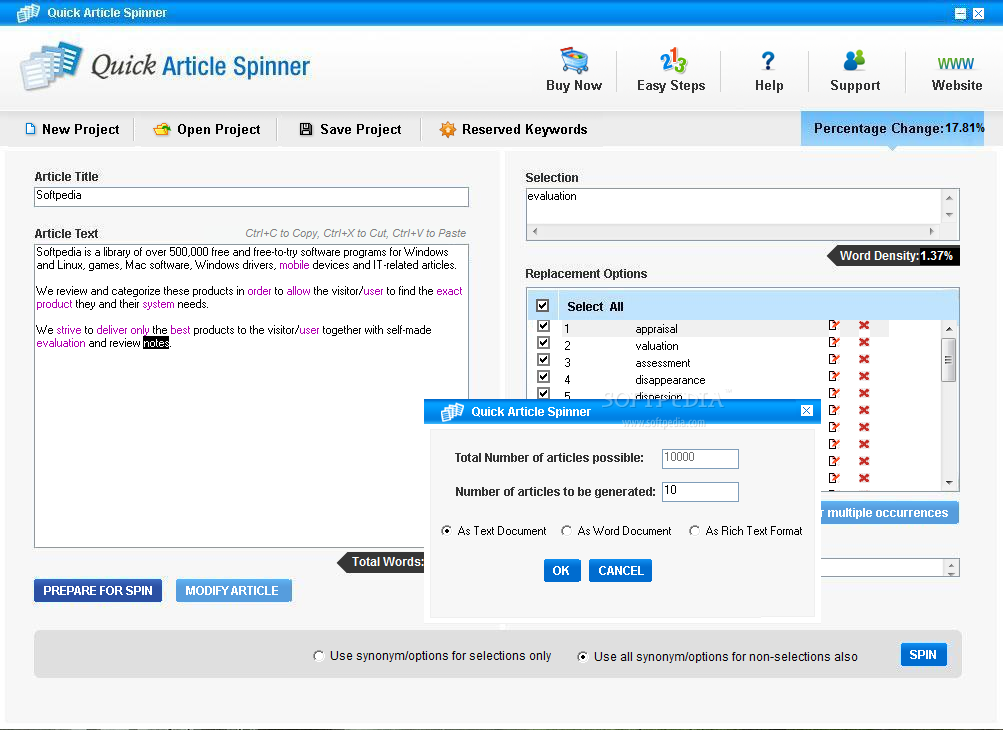Open Easy Steps 123 icon
Screen dimensions: 1003x730
coord(673,60)
